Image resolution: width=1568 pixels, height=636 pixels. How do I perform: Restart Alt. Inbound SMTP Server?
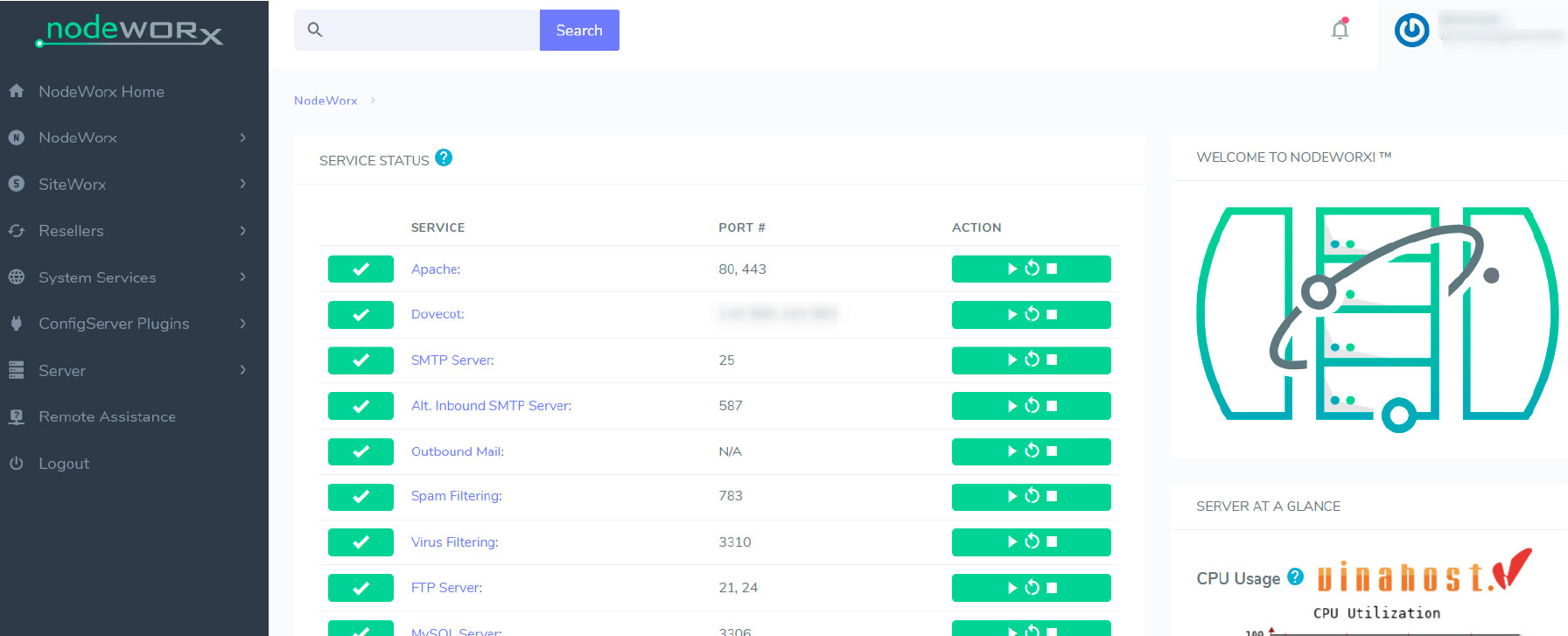(1032, 406)
